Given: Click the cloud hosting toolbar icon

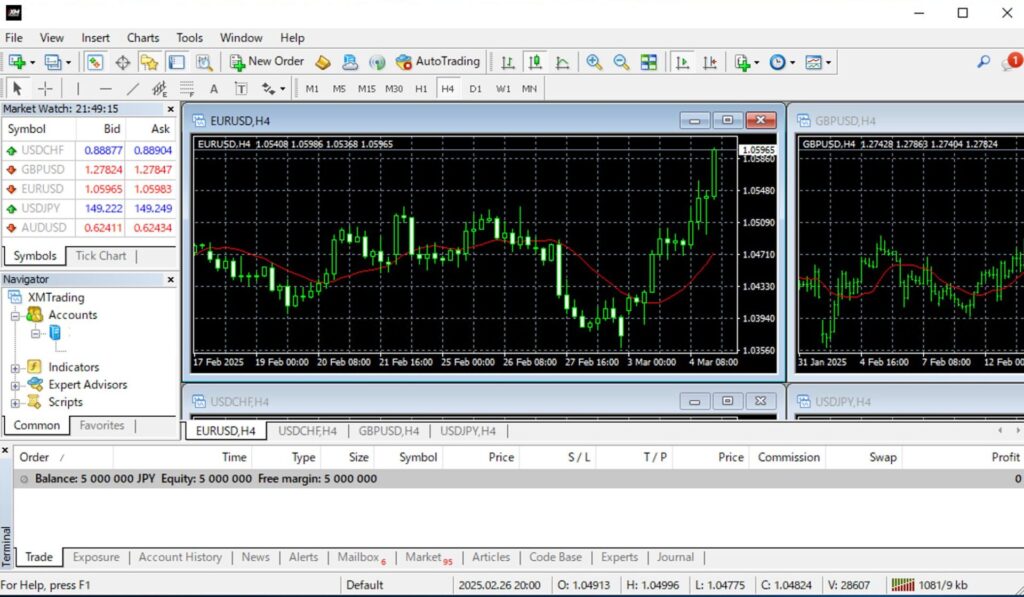Looking at the screenshot, I should click(x=350, y=62).
